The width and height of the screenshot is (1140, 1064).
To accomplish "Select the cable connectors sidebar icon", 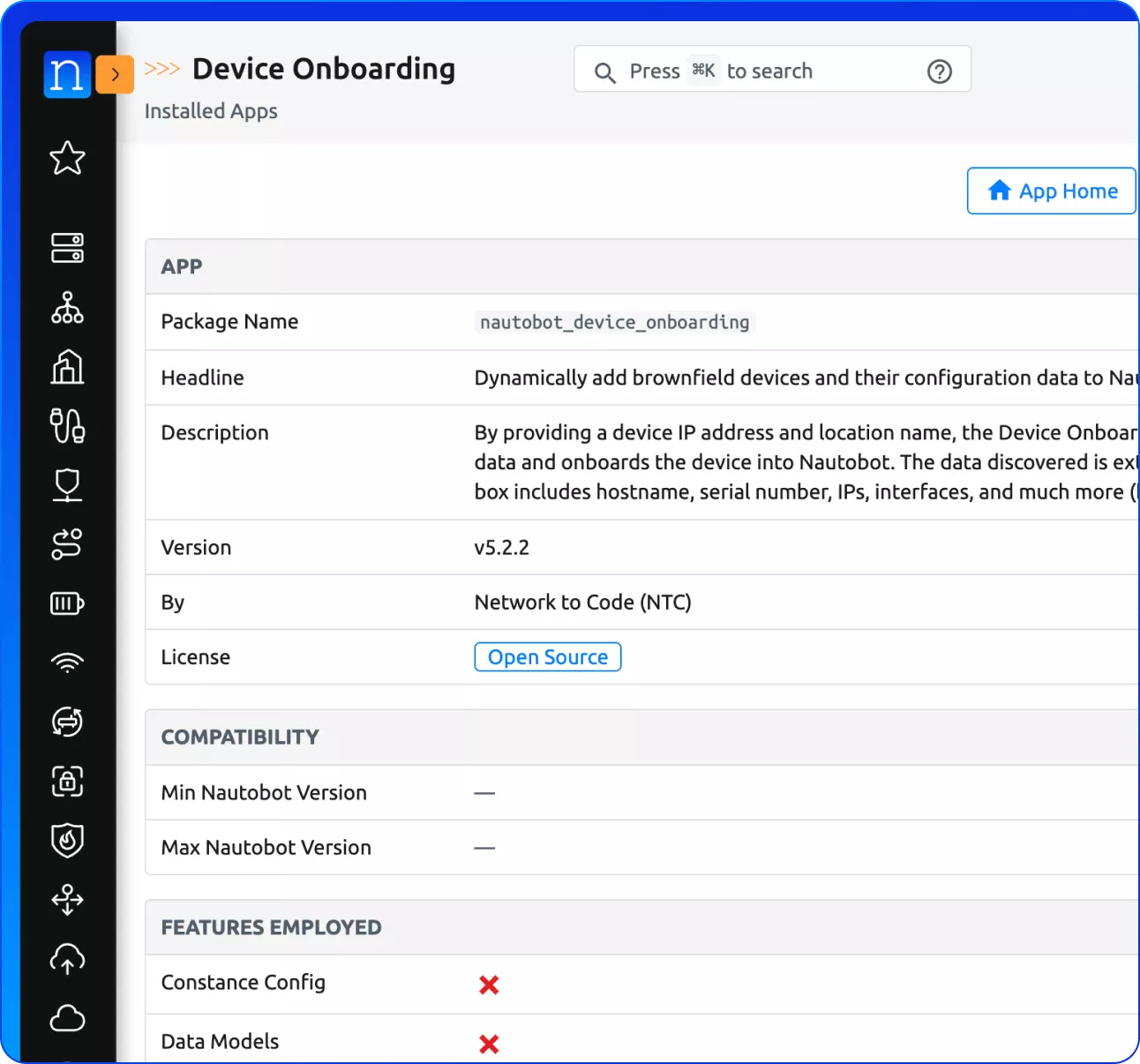I will pos(67,426).
